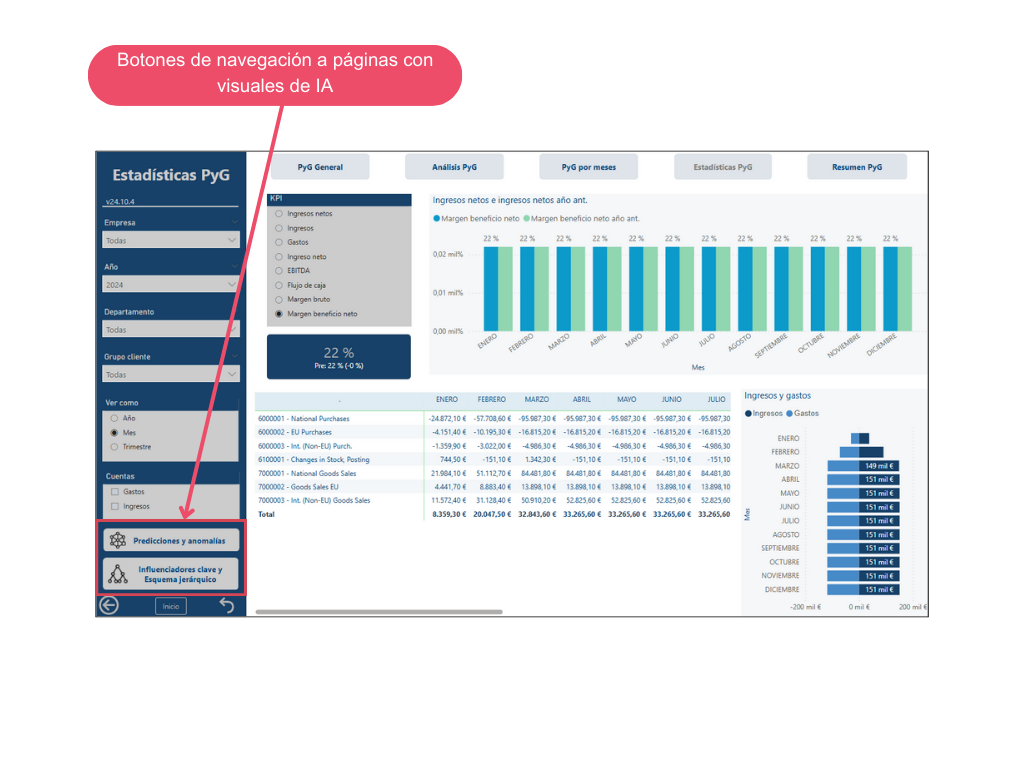Image resolution: width=1024 pixels, height=768 pixels.
Task: Check the Ingresos box under Cuentas
Action: pyautogui.click(x=115, y=506)
